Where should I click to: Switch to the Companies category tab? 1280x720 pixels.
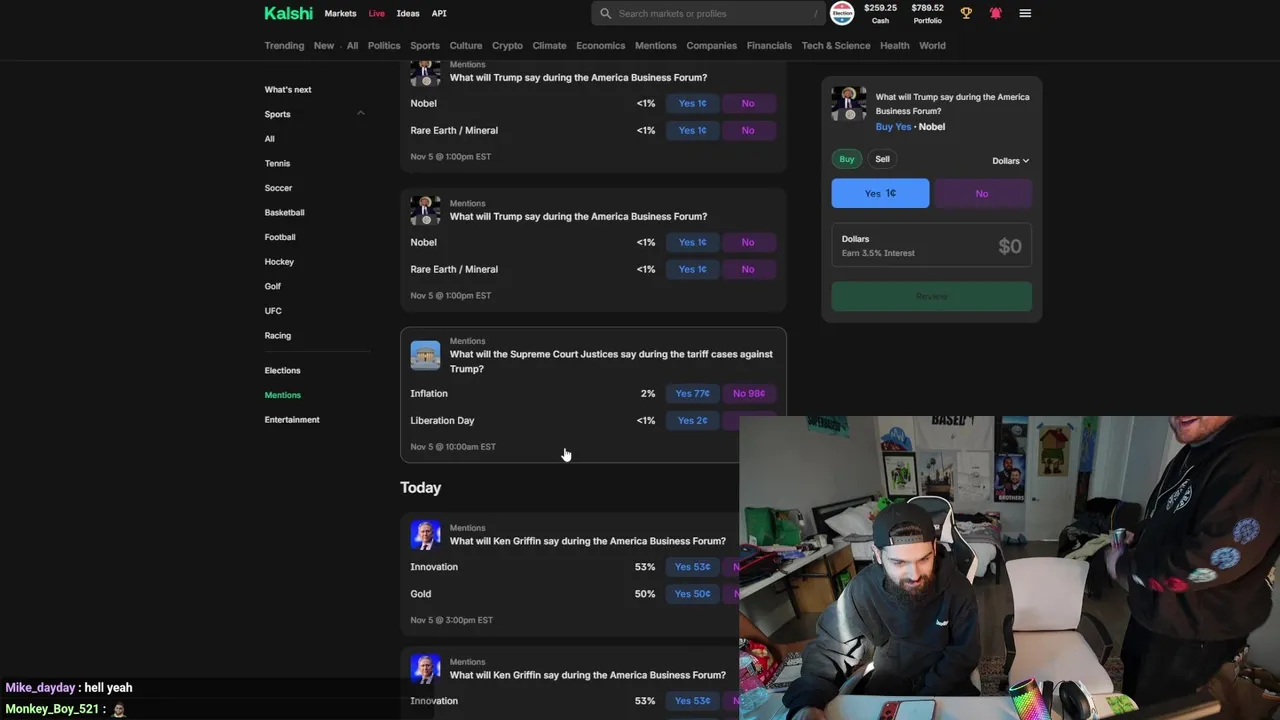tap(711, 45)
